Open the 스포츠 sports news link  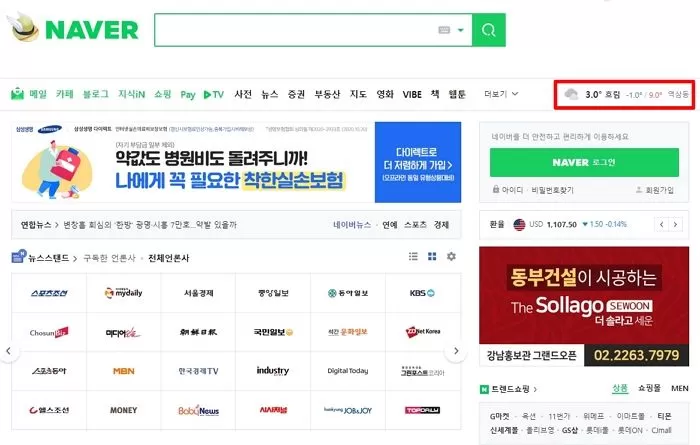[x=415, y=225]
